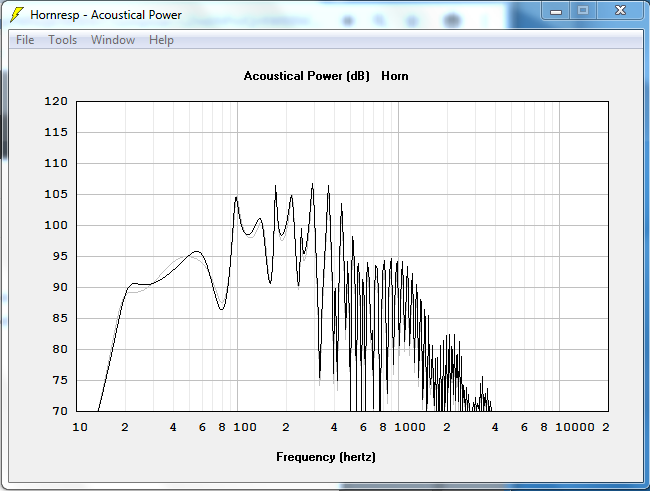Maximize the Hornresp window
Image resolution: width=650 pixels, height=491 pixels.
click(583, 10)
